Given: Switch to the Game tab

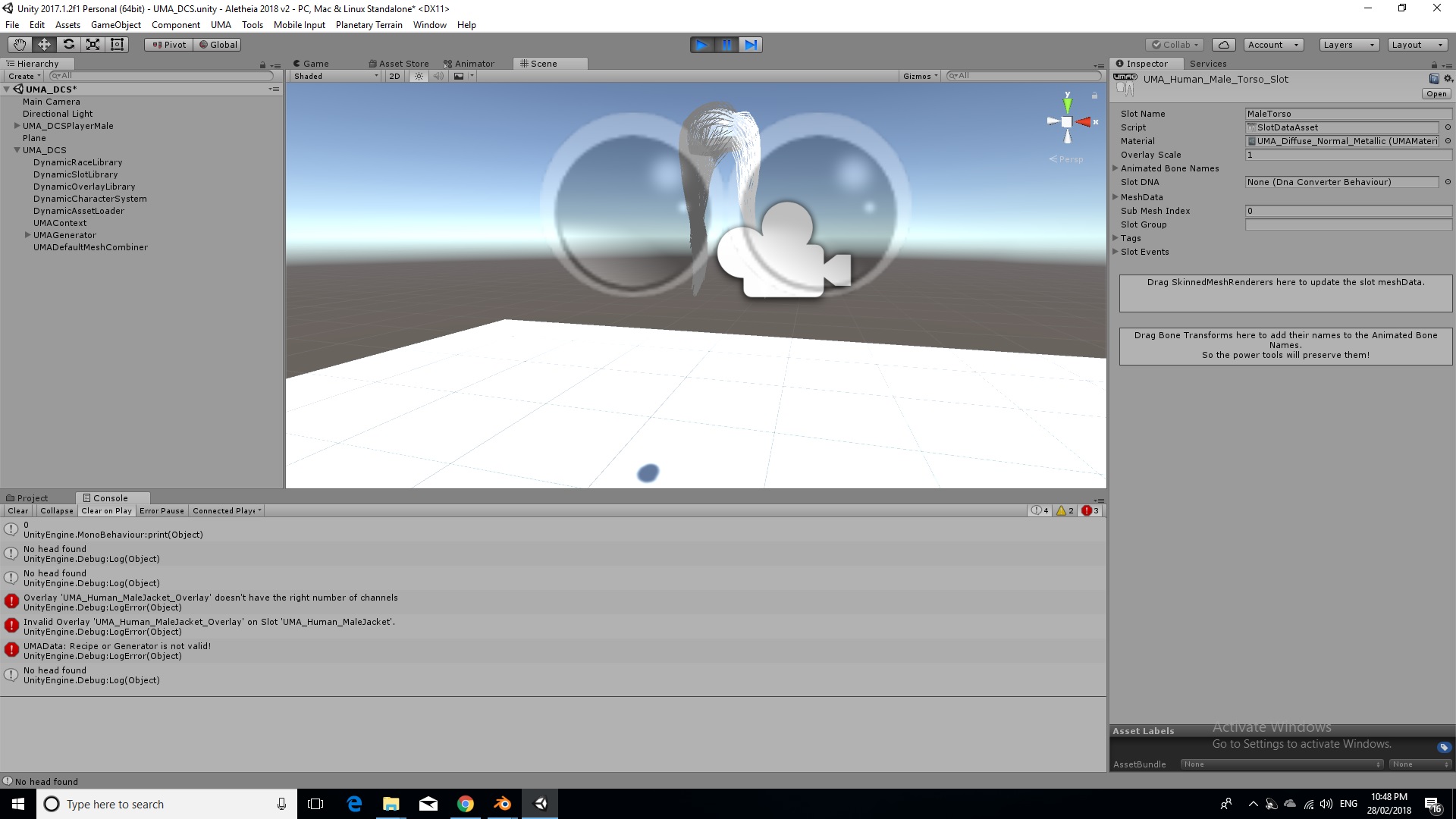Looking at the screenshot, I should [x=311, y=63].
